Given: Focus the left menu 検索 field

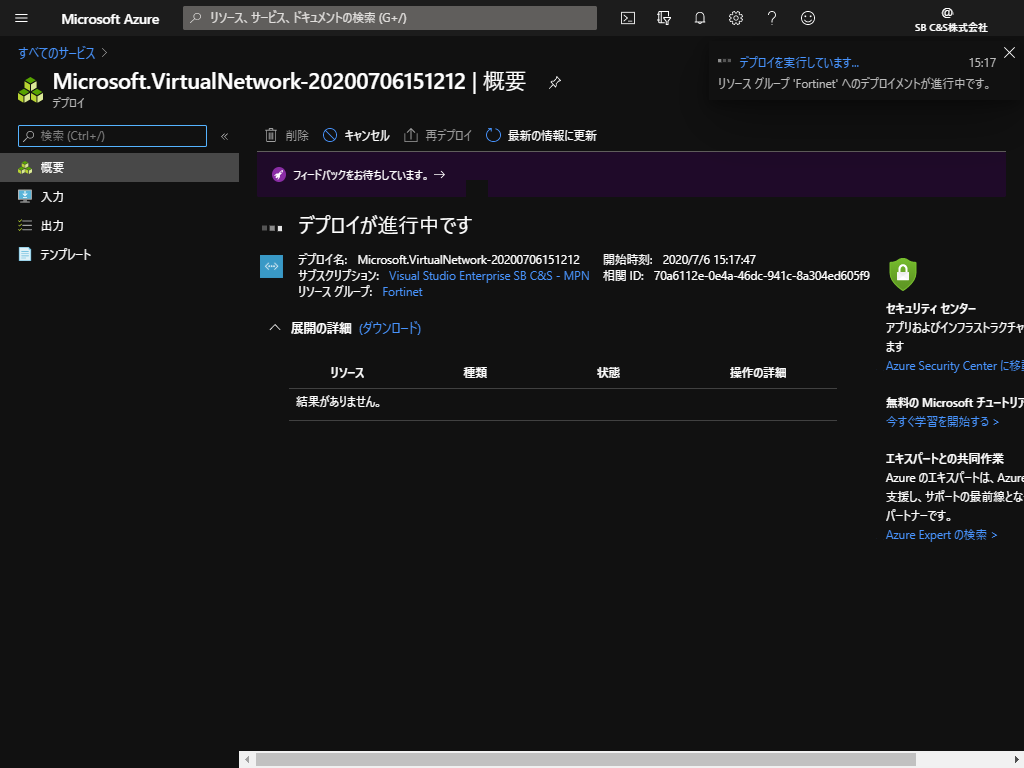Looking at the screenshot, I should tap(112, 136).
